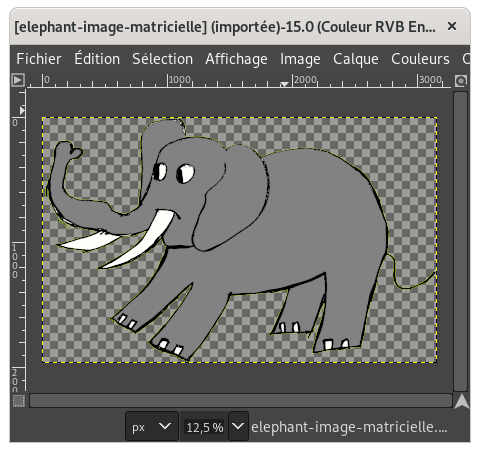Click the vertical scrollbar
Viewport: 480px width, 452px height.
tap(460, 241)
